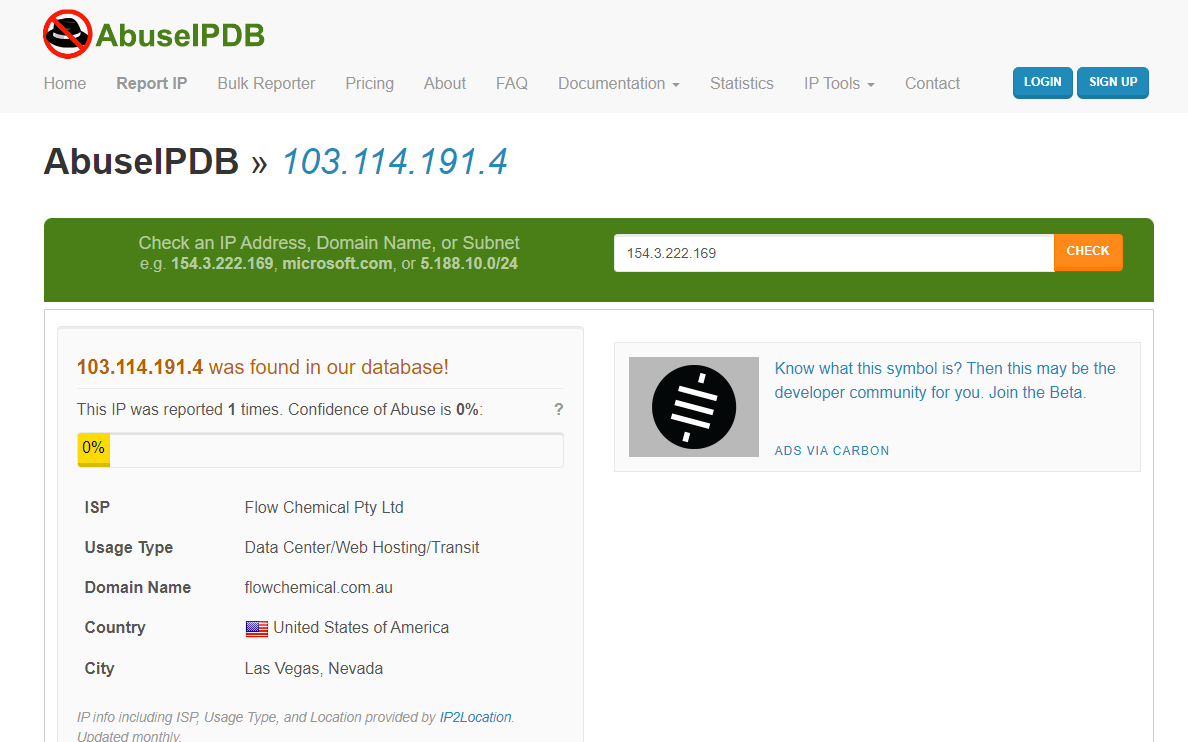Viewport: 1188px width, 742px height.
Task: Open the Contact page
Action: click(932, 83)
